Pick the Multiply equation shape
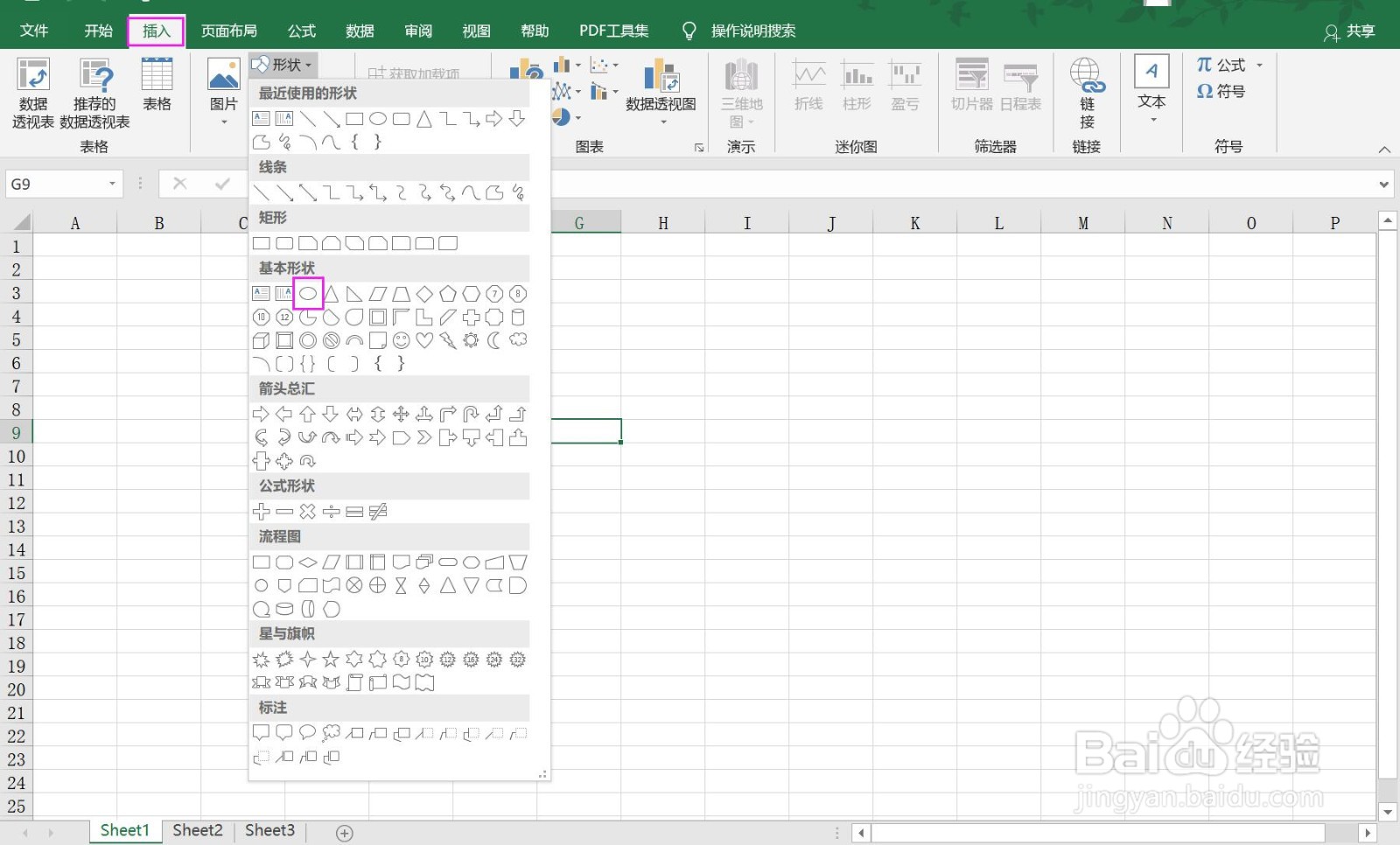Image resolution: width=1400 pixels, height=845 pixels. (308, 511)
